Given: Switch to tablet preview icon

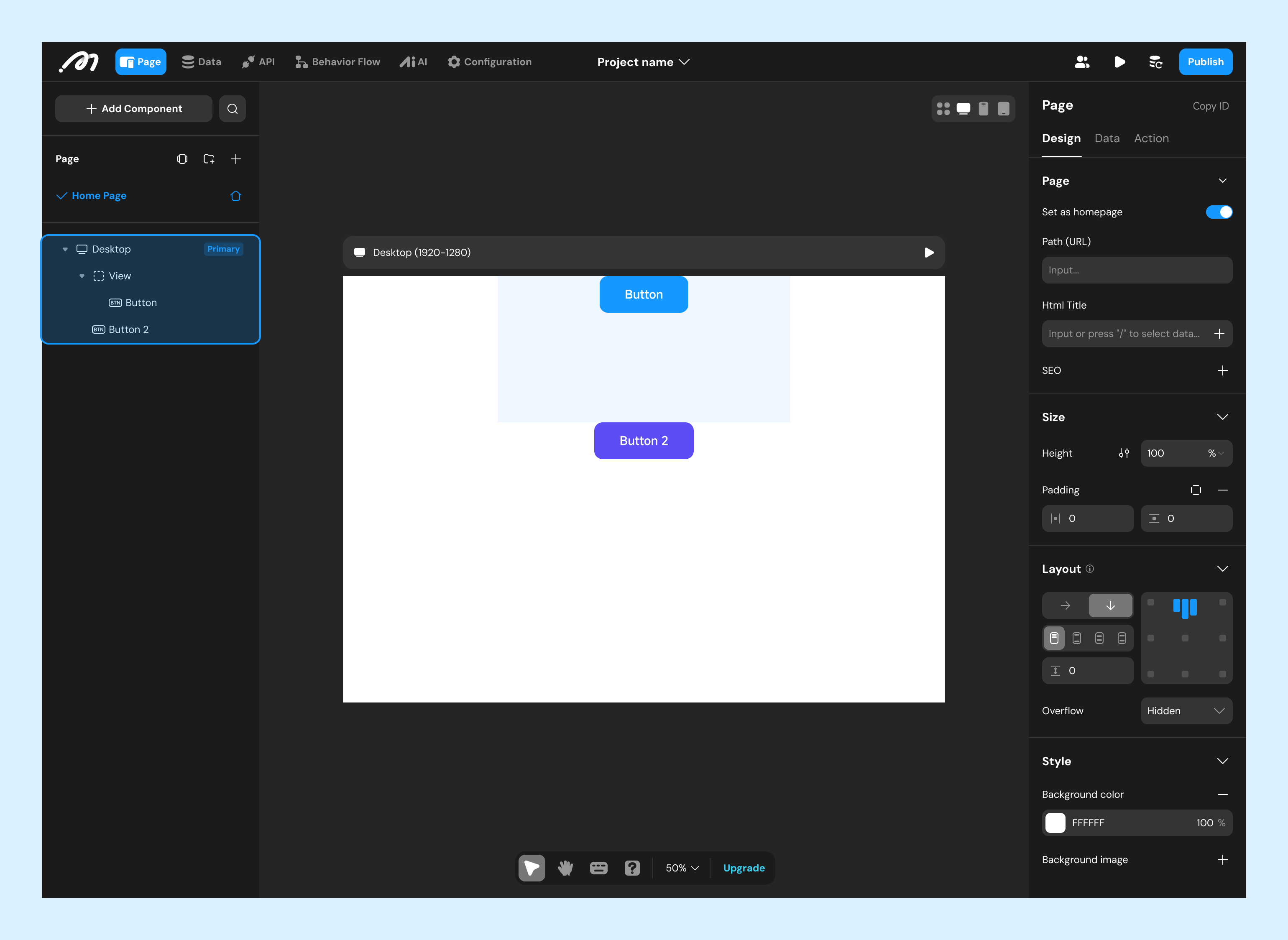Looking at the screenshot, I should (x=1004, y=109).
